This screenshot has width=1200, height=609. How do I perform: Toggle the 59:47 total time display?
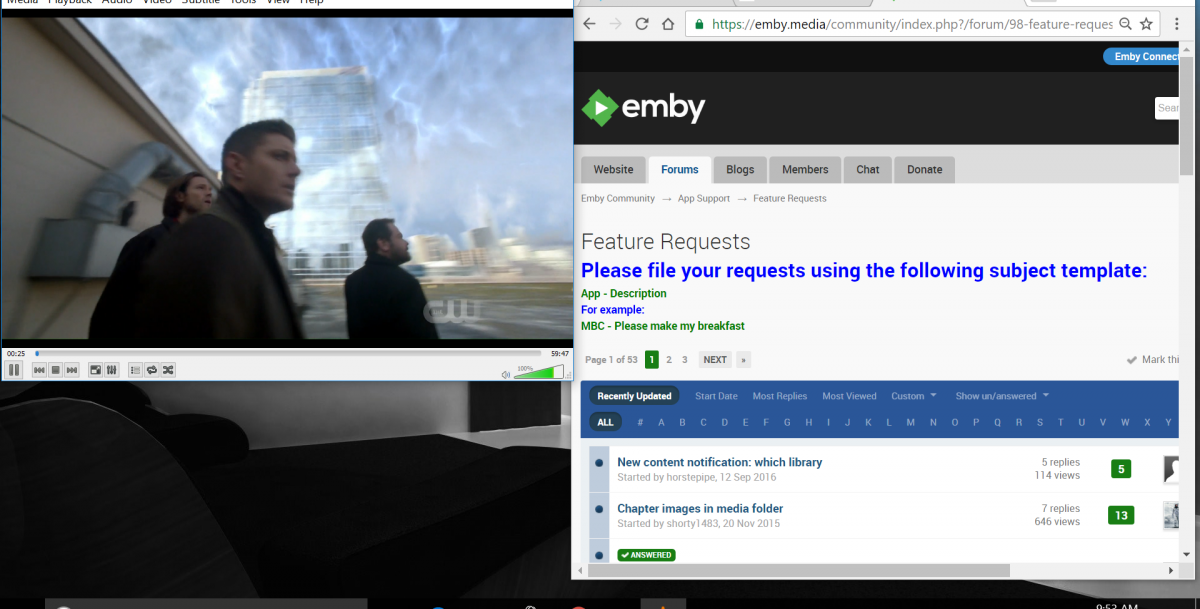[559, 353]
